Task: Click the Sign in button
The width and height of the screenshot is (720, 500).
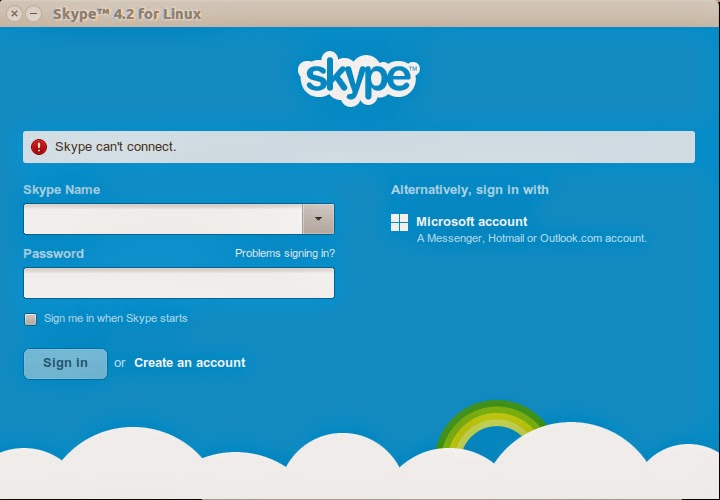Action: pyautogui.click(x=65, y=364)
